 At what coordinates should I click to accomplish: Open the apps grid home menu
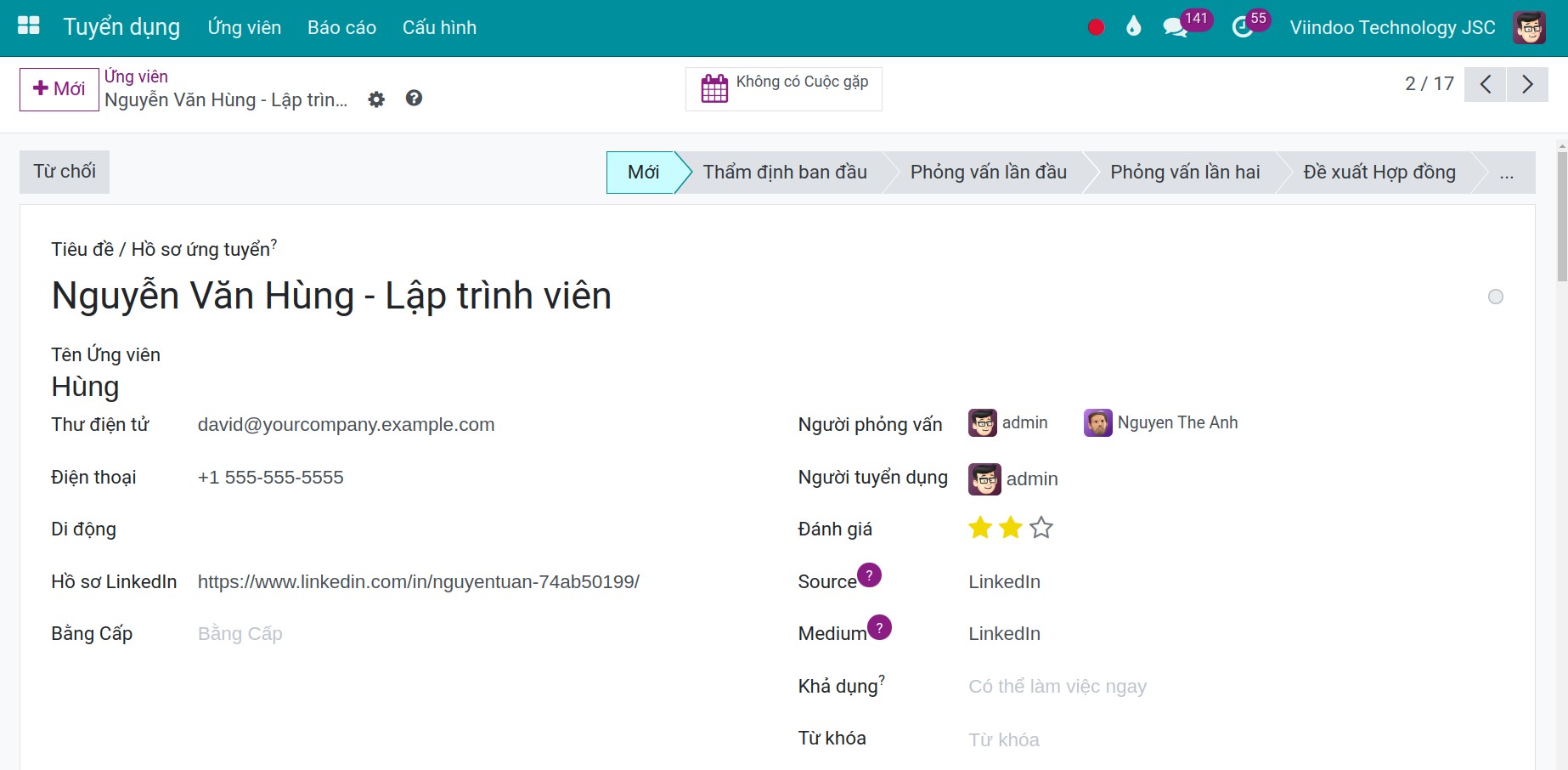[29, 26]
